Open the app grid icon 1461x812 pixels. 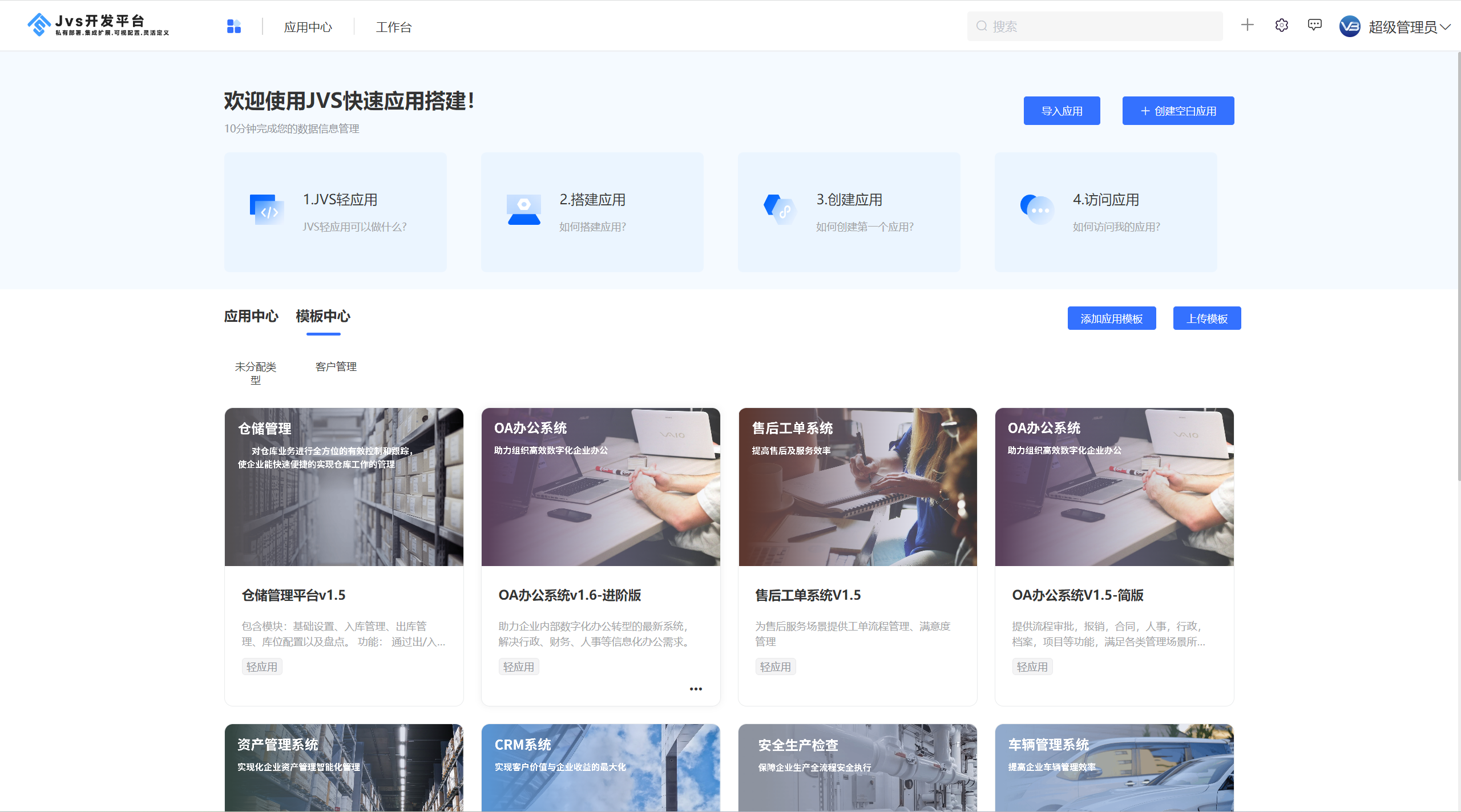pos(234,26)
